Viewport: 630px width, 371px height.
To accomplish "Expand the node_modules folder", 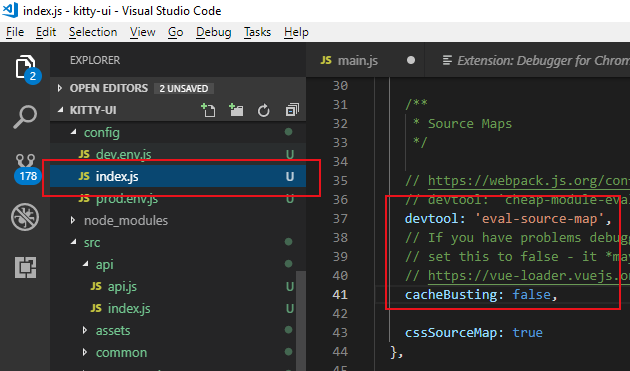I will point(126,220).
